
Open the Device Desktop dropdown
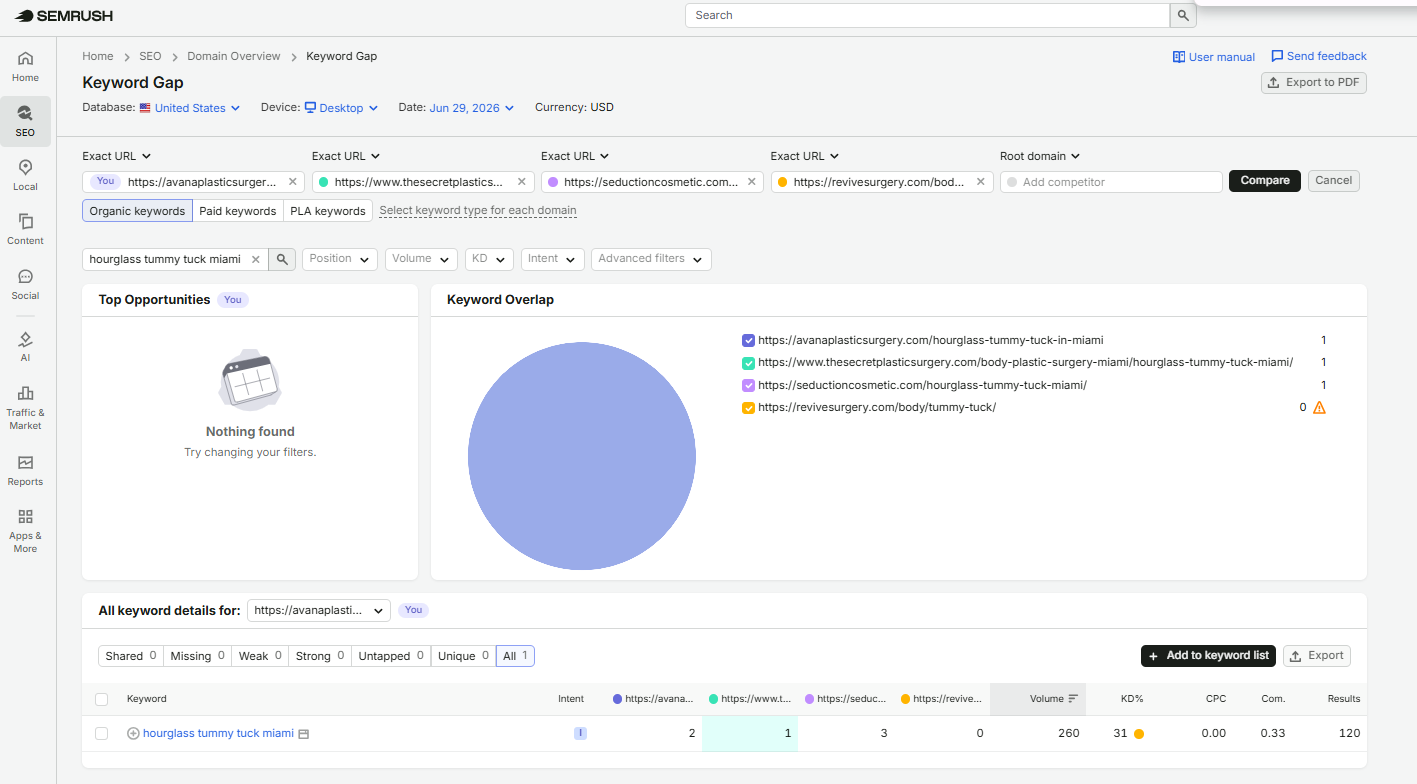click(x=341, y=108)
